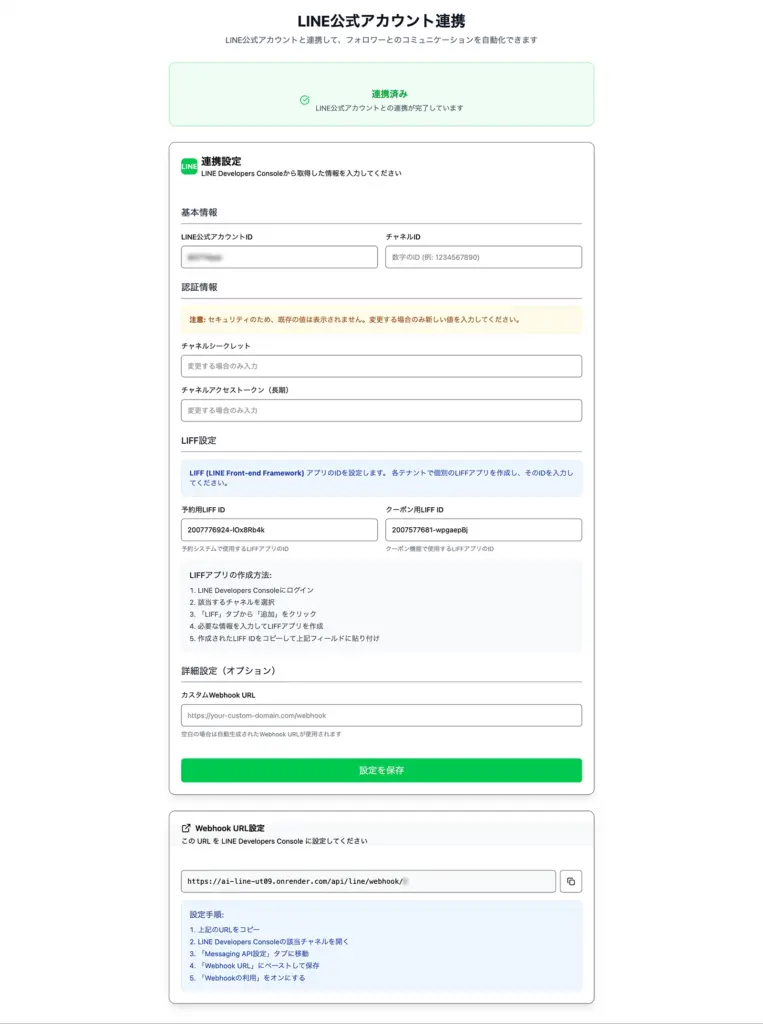
Task: Click the クーポン用LIFF ID input field
Action: click(x=483, y=530)
